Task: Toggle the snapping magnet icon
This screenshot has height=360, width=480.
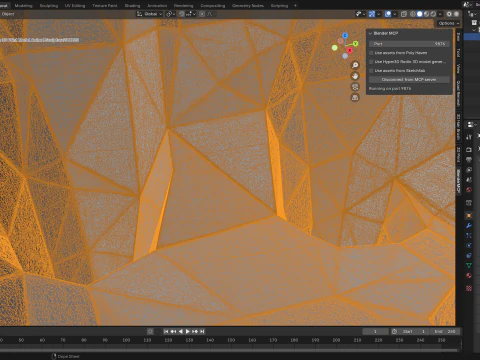Action: click(x=182, y=14)
